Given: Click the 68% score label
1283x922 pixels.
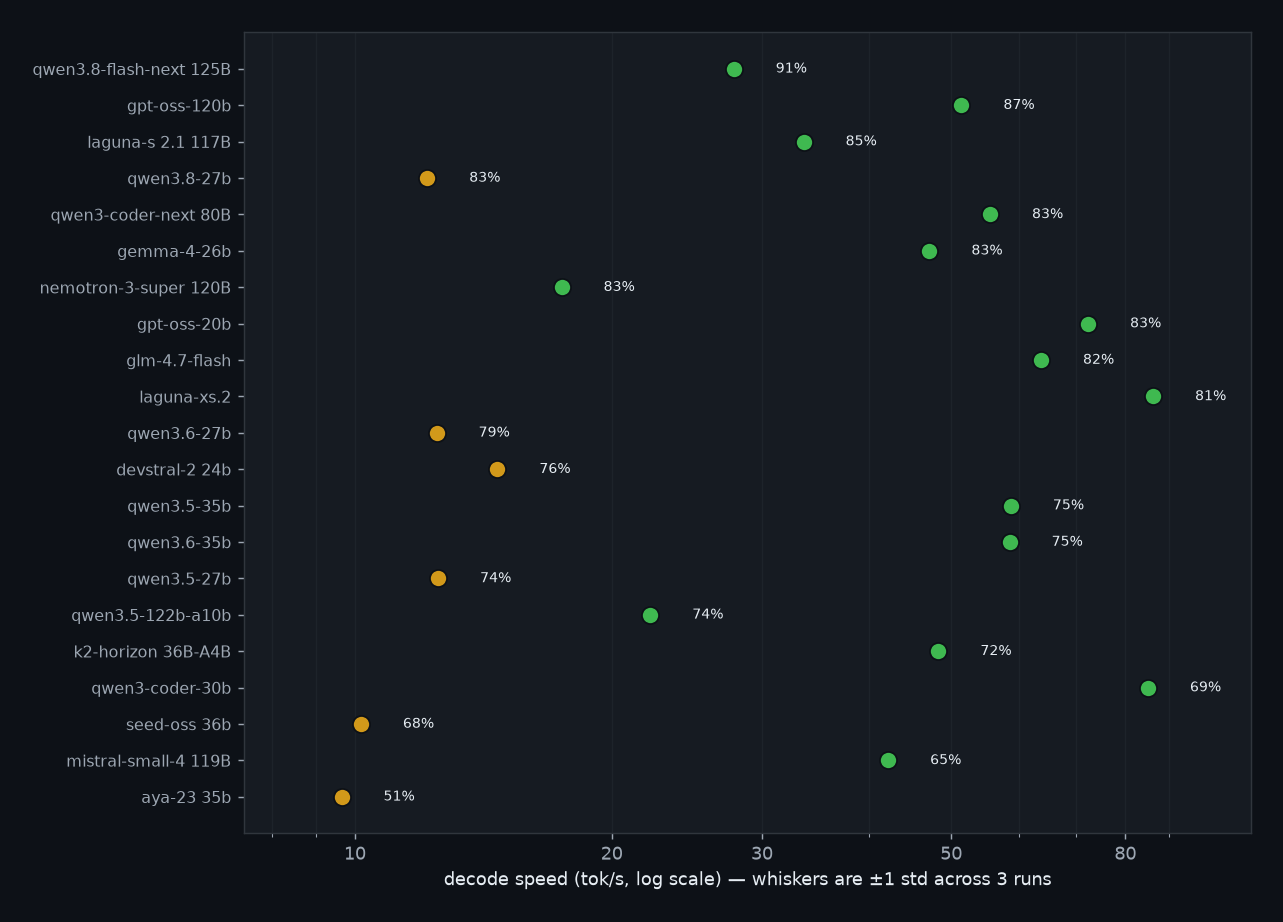Looking at the screenshot, I should [418, 723].
